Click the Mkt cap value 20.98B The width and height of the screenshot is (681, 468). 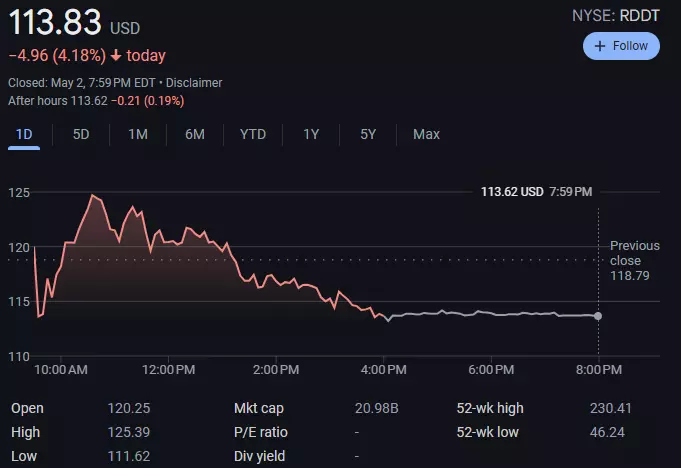[377, 408]
